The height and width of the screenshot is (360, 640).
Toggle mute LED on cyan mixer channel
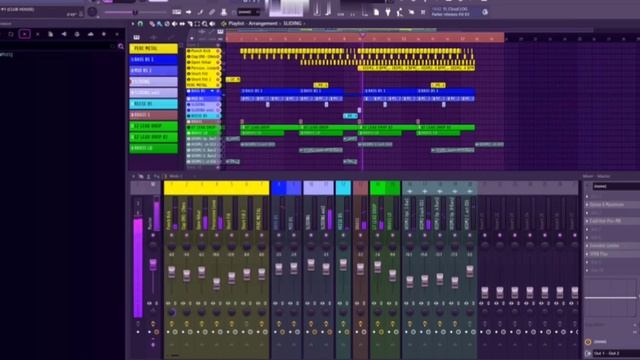[343, 236]
